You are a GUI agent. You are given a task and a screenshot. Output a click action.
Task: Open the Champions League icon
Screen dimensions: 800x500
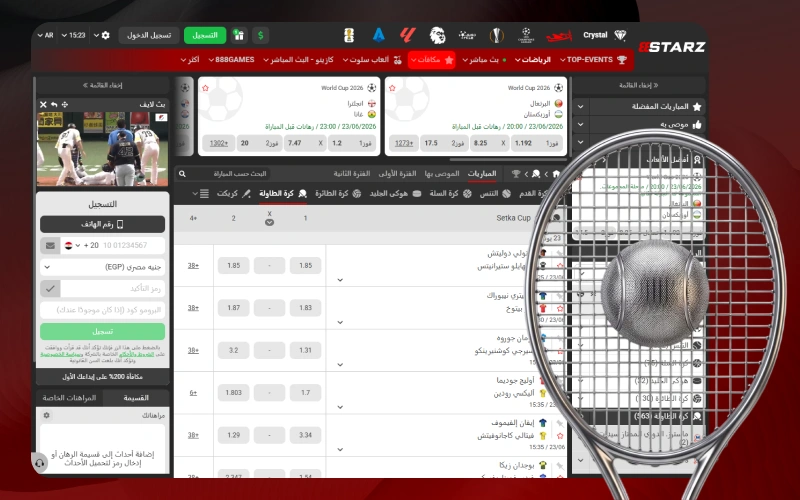526,35
